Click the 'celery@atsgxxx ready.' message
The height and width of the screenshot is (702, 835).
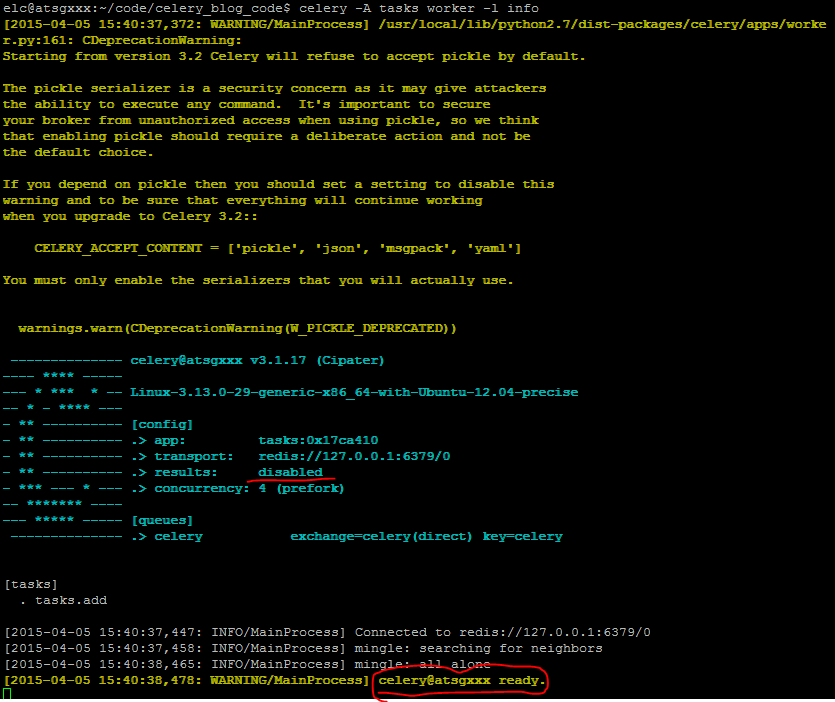point(462,680)
